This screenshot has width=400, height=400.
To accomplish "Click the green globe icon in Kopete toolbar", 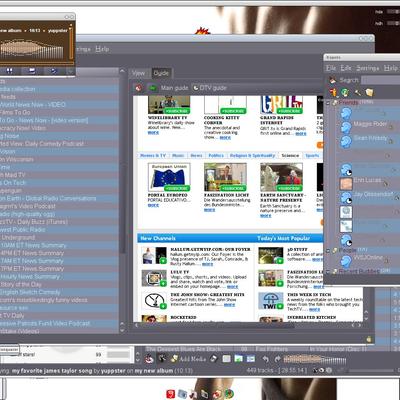I will (x=345, y=92).
